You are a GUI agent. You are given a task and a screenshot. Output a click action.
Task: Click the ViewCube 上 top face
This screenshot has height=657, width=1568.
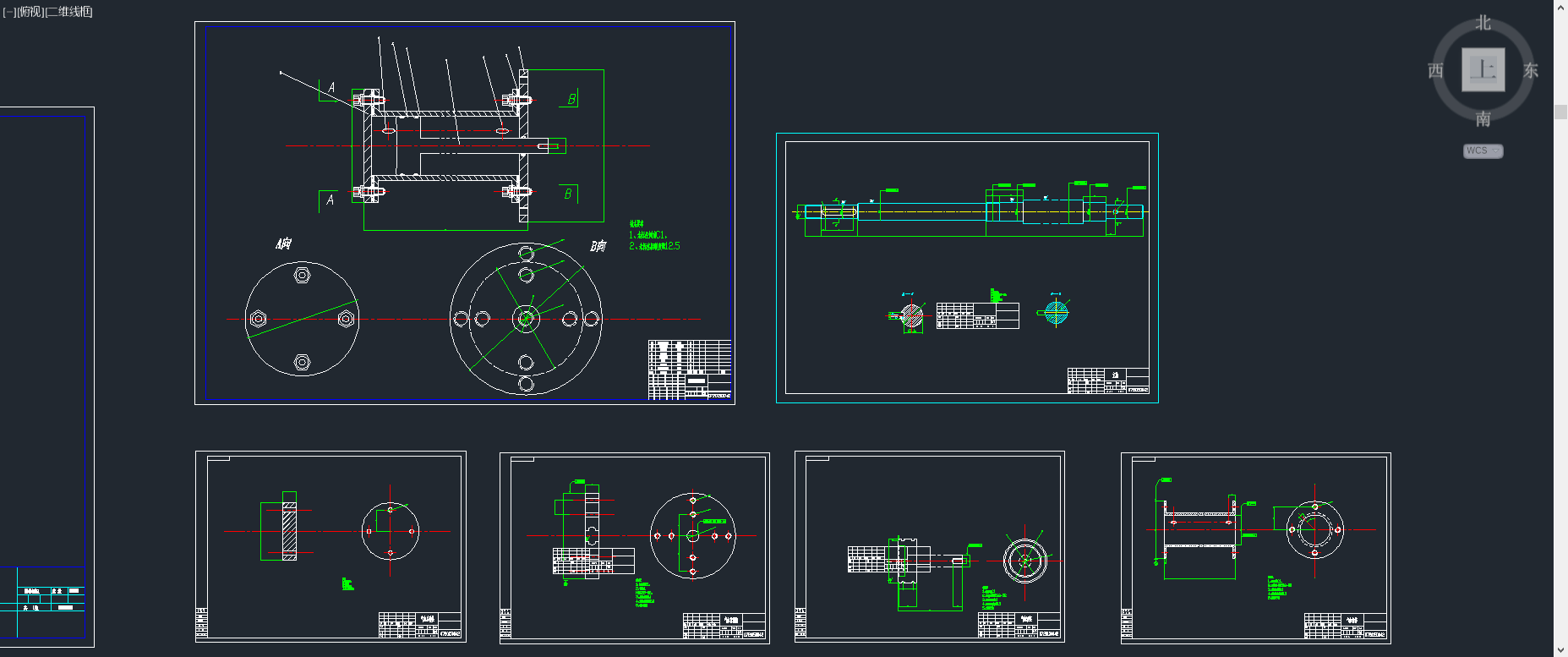click(1483, 69)
